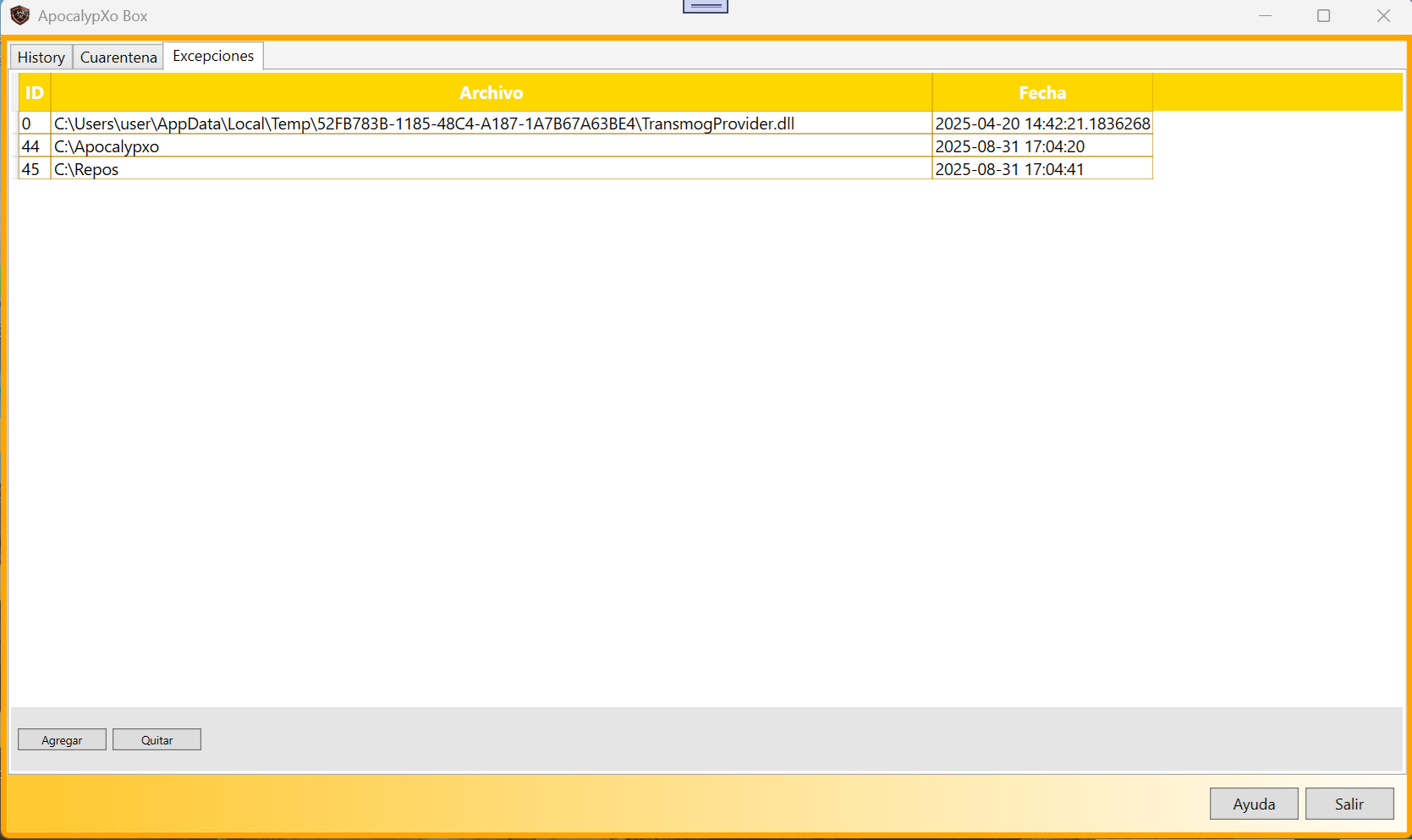The width and height of the screenshot is (1412, 840).
Task: Select the C:\Apocalypxo exception entry
Action: tap(107, 147)
